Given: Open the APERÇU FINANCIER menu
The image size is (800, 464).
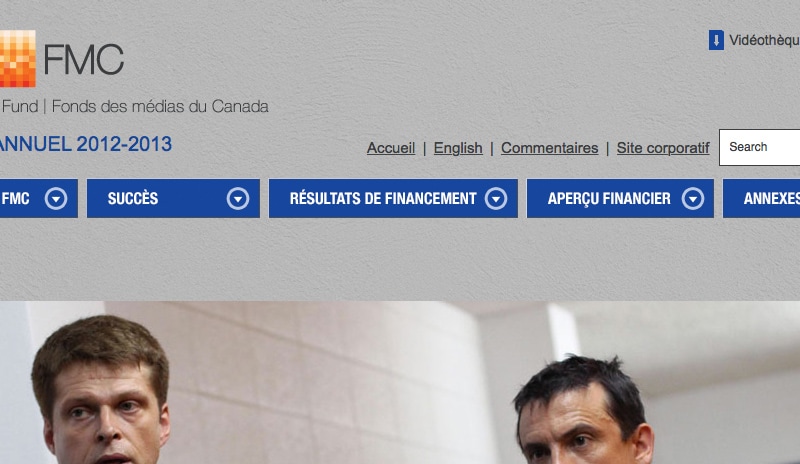Looking at the screenshot, I should coord(620,199).
